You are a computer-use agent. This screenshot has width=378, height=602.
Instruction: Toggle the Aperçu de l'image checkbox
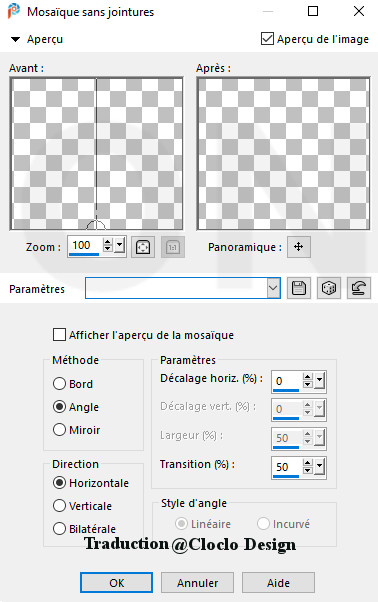(267, 39)
